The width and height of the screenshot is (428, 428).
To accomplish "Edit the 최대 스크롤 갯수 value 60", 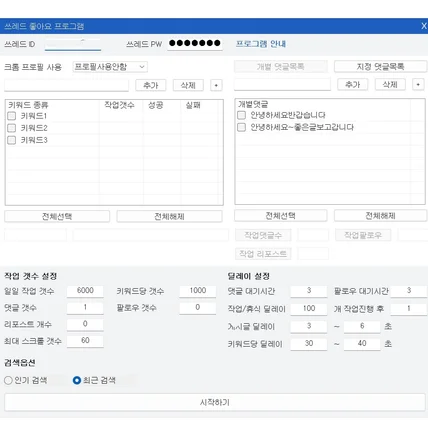I will [85, 341].
